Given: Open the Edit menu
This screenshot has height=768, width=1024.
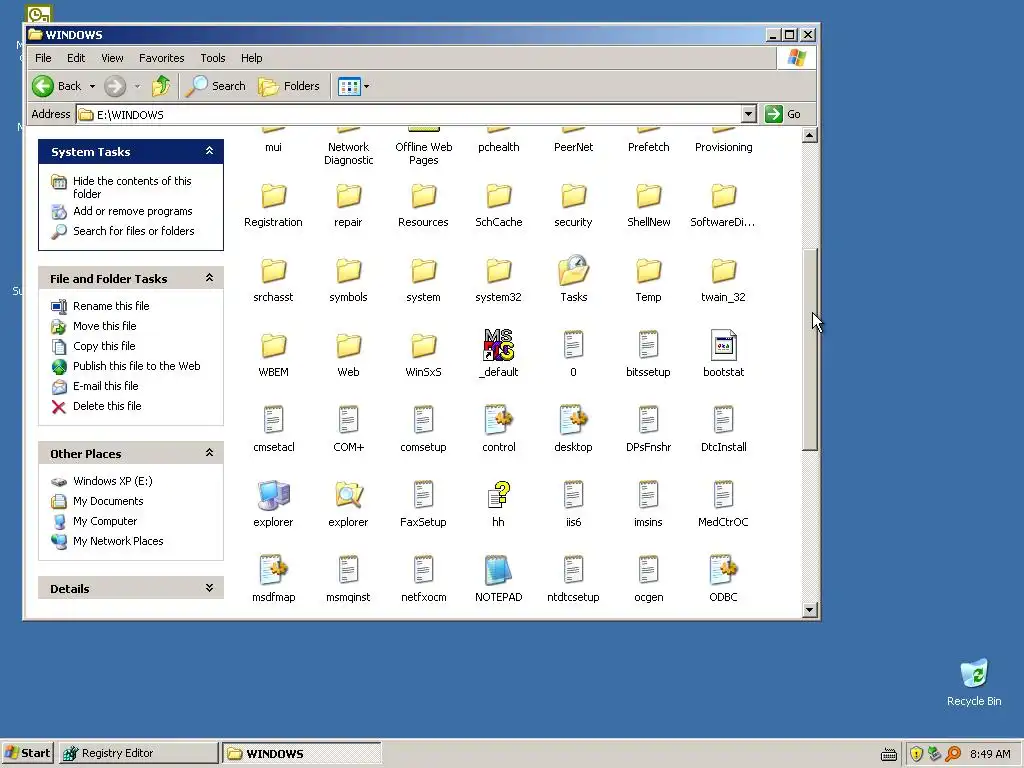Looking at the screenshot, I should 76,58.
